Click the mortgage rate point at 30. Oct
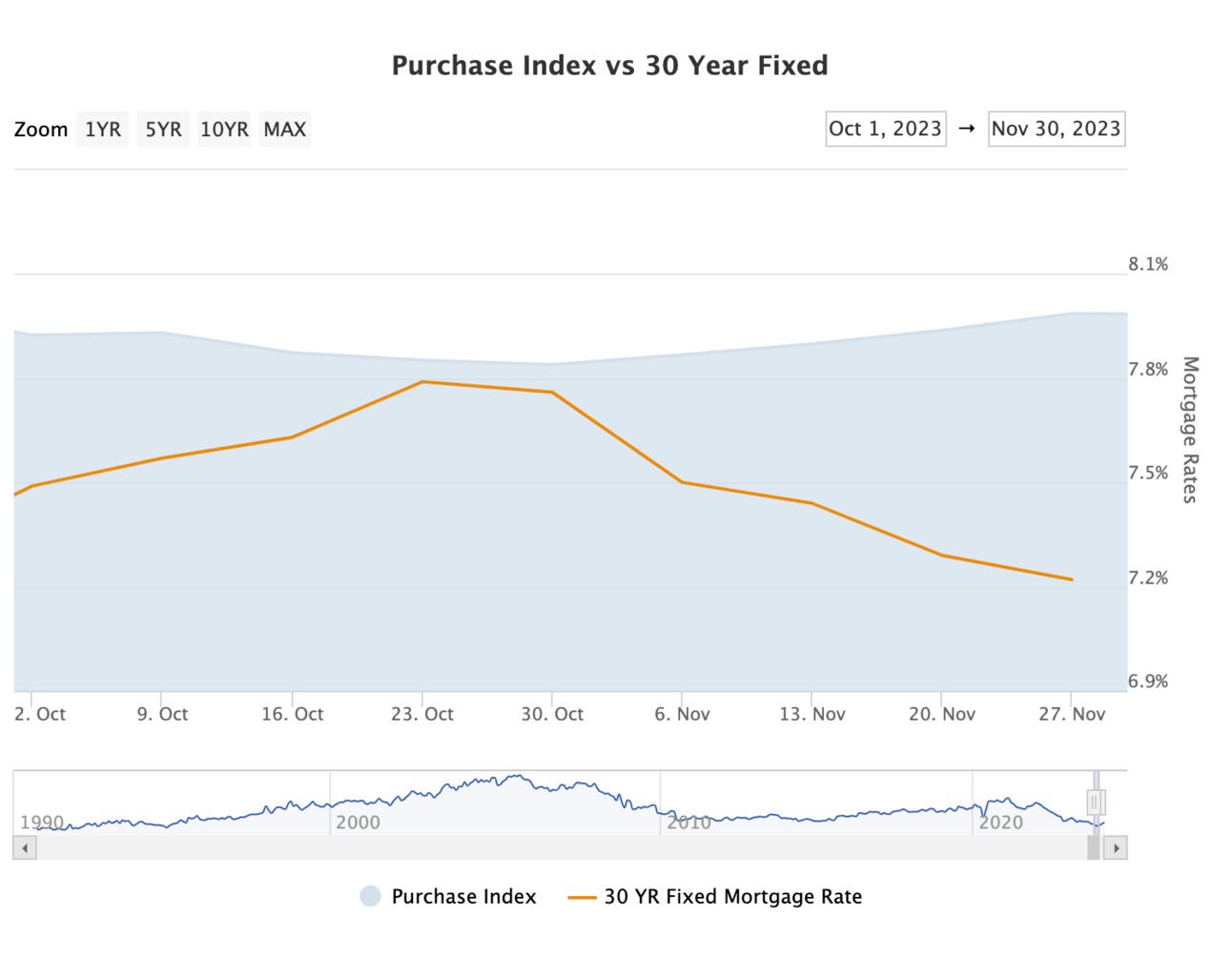Screen dimensions: 1232x956 click(552, 393)
